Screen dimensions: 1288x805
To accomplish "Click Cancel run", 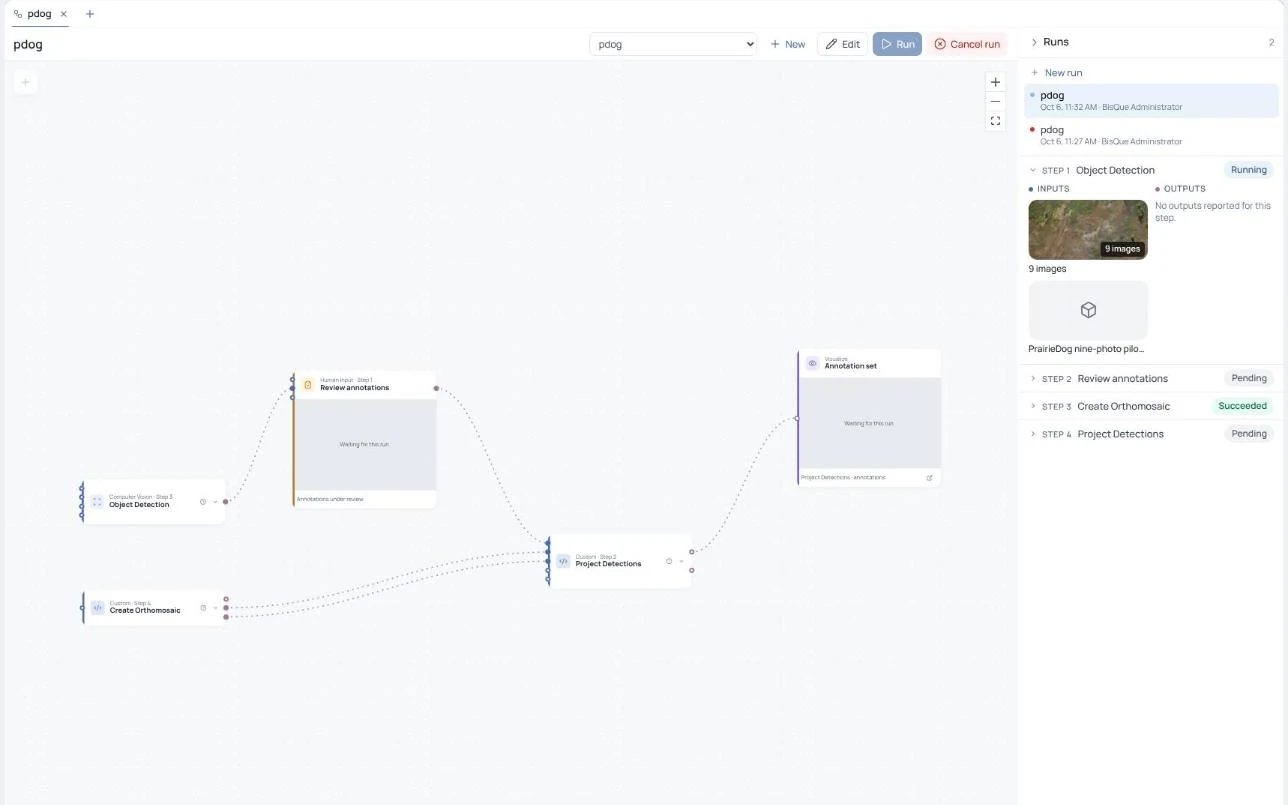I will pyautogui.click(x=967, y=44).
